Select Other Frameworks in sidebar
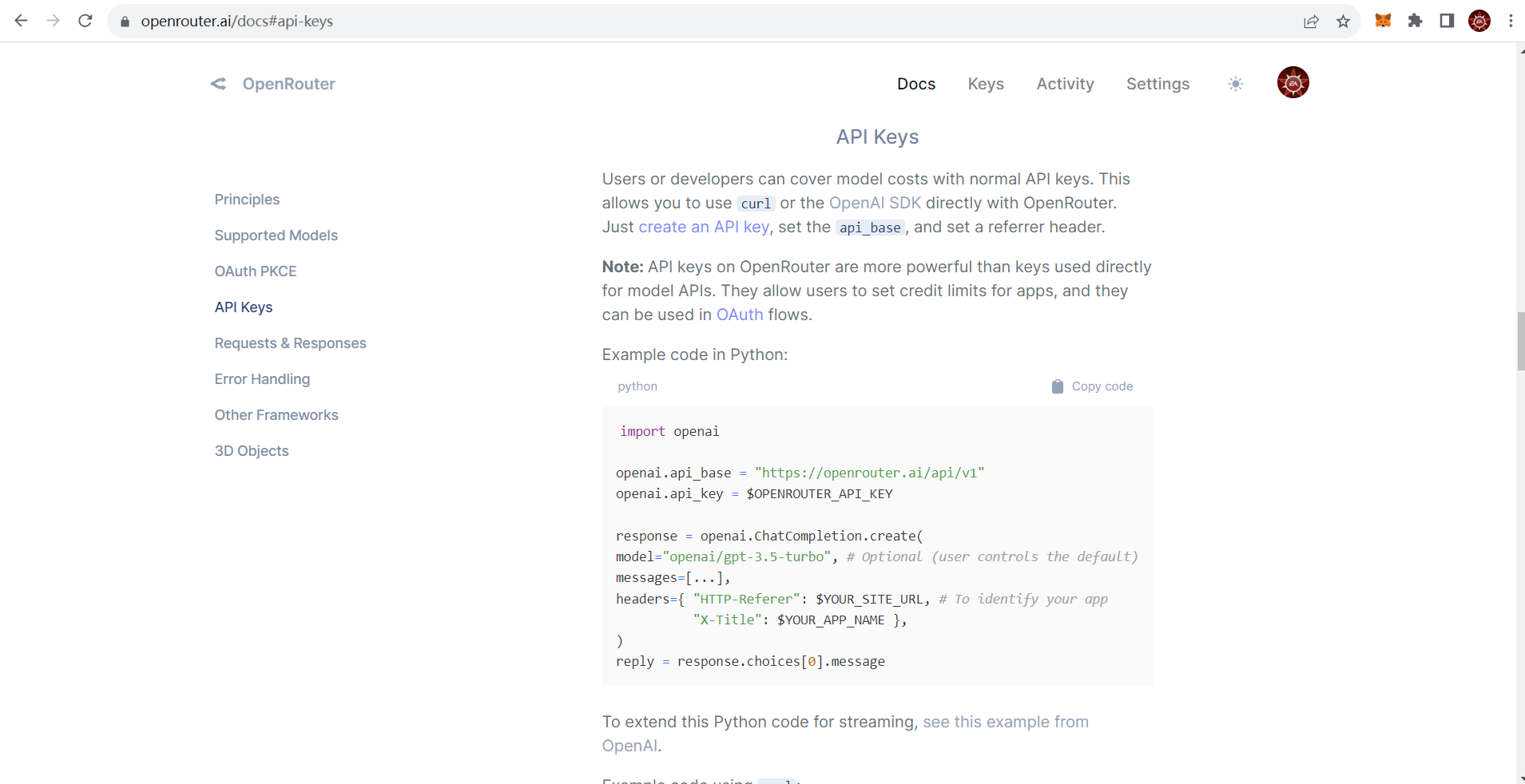 [x=276, y=415]
